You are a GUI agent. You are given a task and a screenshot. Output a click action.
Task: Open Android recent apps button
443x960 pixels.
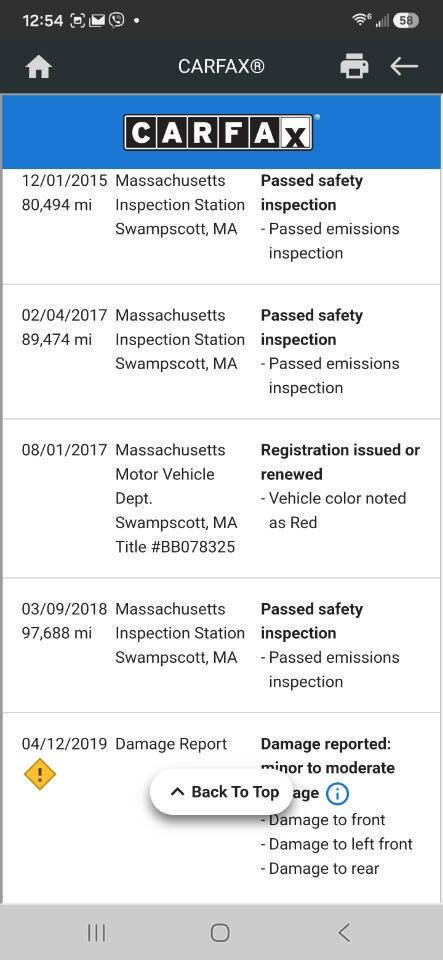97,932
